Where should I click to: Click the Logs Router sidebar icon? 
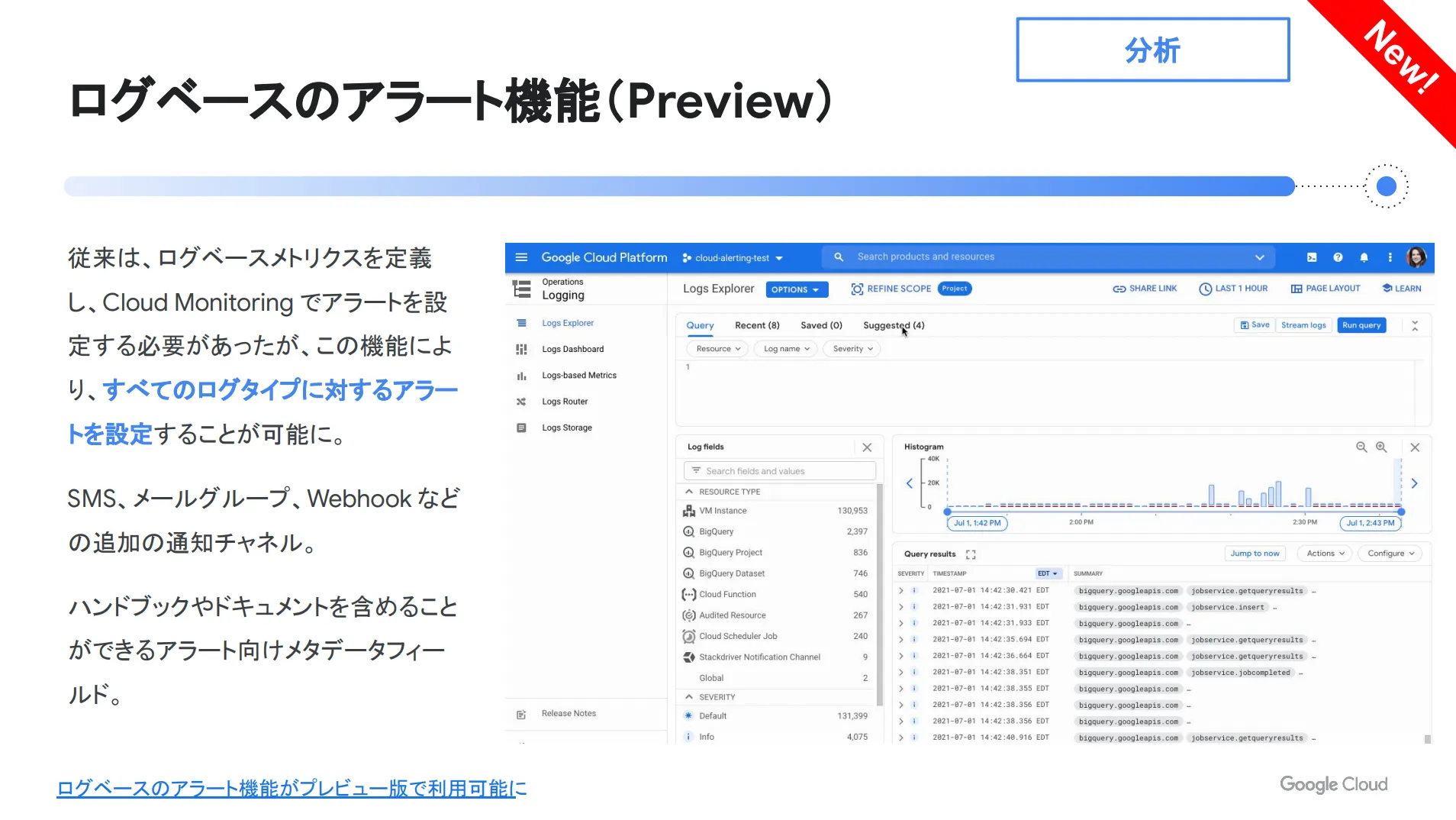(521, 402)
